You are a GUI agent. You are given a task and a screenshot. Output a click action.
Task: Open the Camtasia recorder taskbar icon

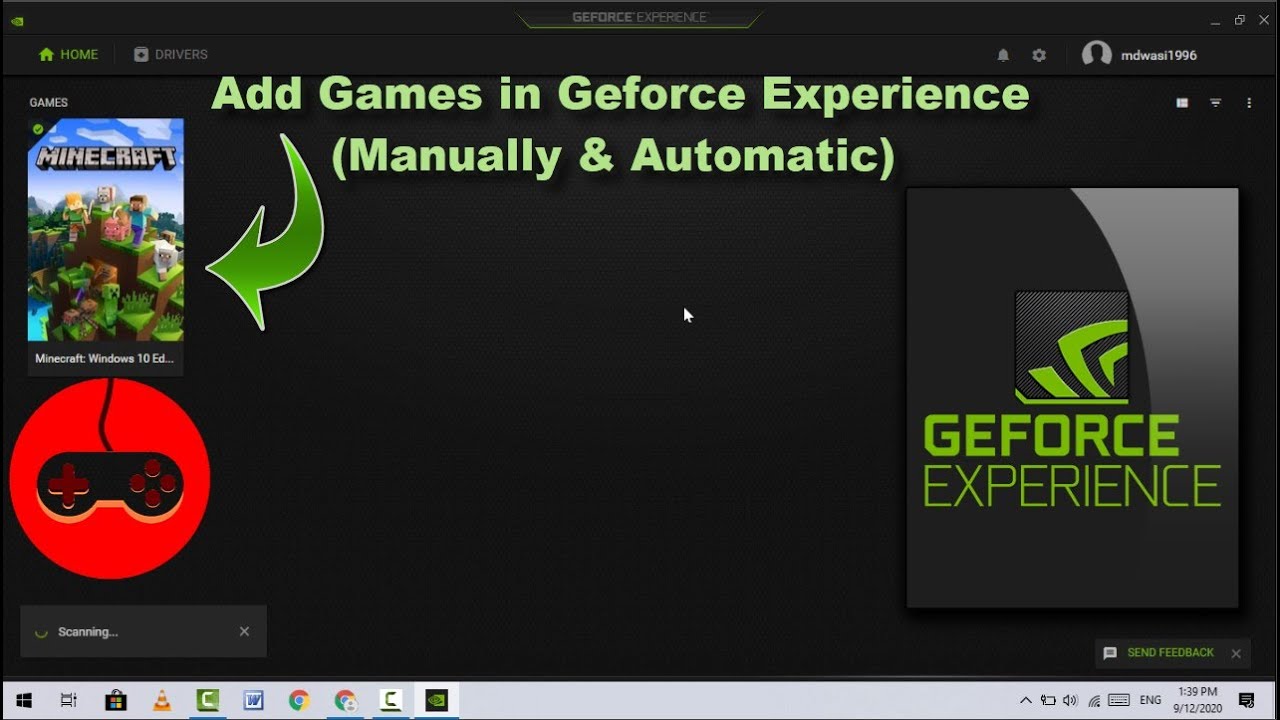click(x=391, y=700)
